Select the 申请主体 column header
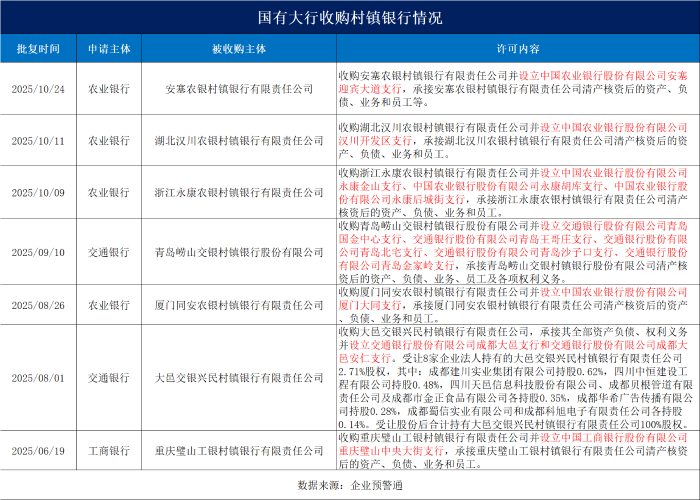This screenshot has height=500, width=700. click(109, 49)
